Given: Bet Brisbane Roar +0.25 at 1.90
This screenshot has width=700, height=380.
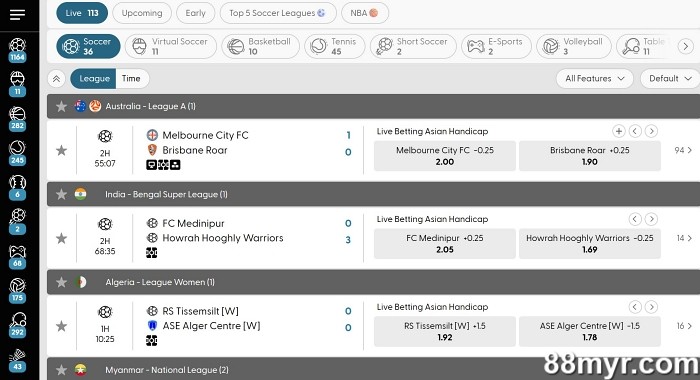Looking at the screenshot, I should pos(590,156).
